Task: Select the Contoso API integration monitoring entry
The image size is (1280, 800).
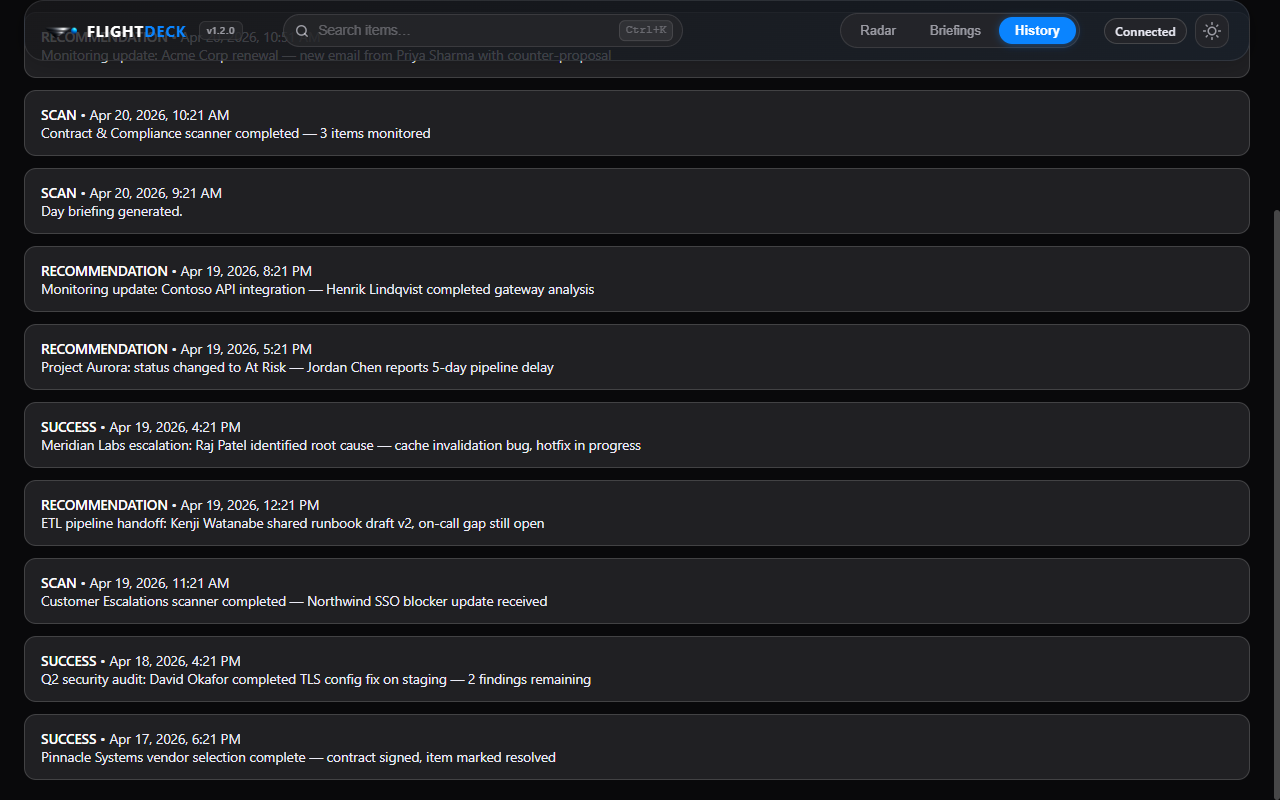Action: click(637, 279)
